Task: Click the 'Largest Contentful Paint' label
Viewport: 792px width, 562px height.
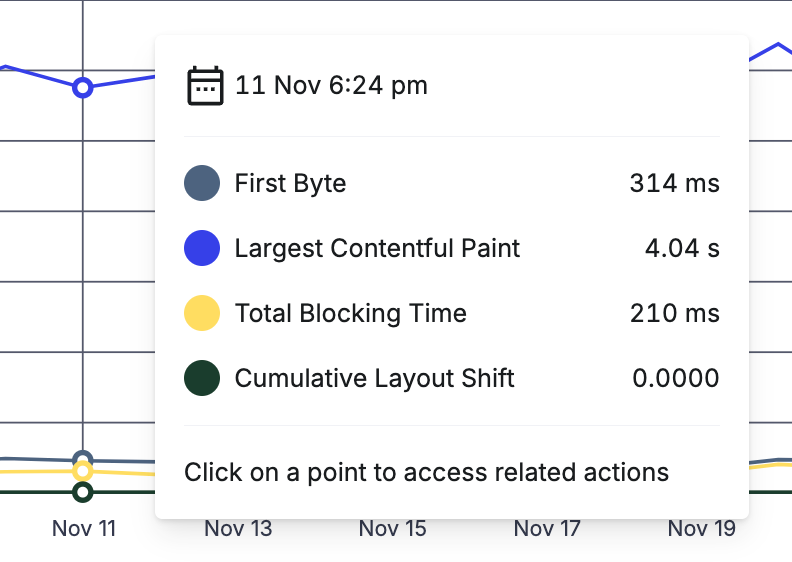Action: point(377,249)
